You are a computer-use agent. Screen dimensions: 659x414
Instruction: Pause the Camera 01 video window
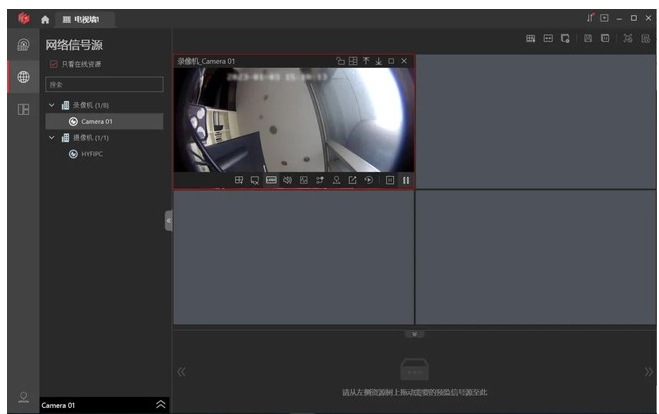405,180
